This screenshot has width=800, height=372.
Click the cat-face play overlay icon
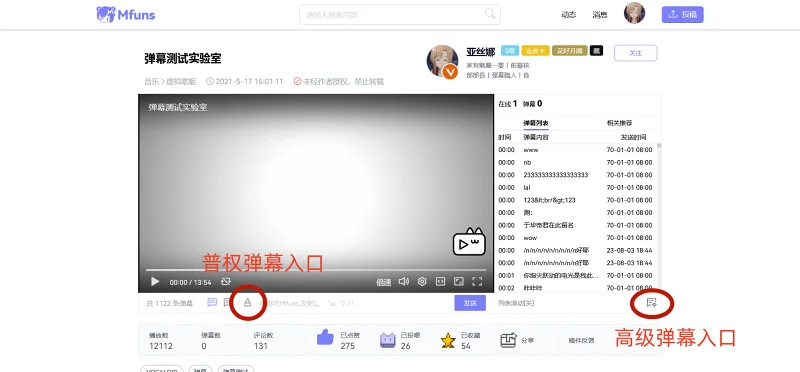point(469,242)
